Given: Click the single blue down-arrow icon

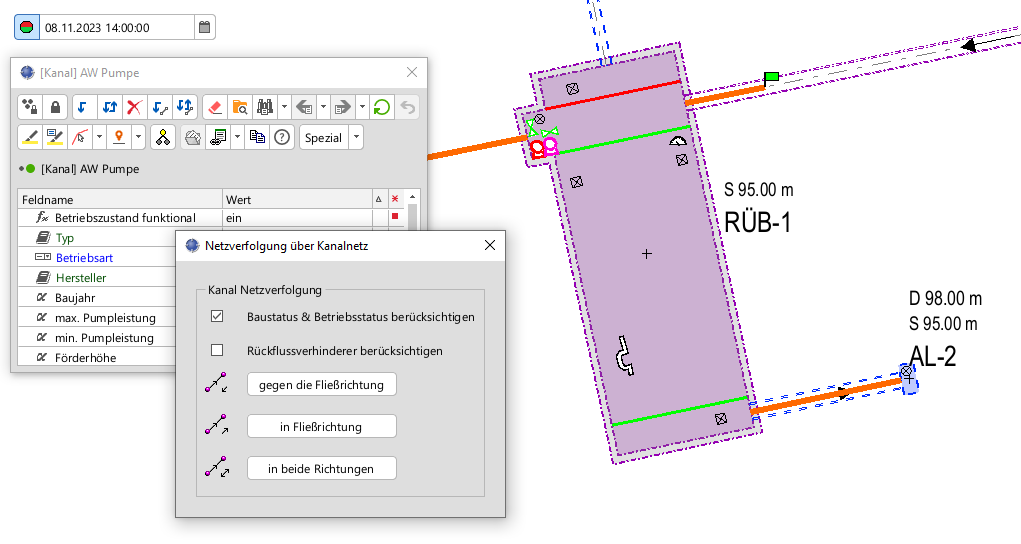Looking at the screenshot, I should [83, 107].
